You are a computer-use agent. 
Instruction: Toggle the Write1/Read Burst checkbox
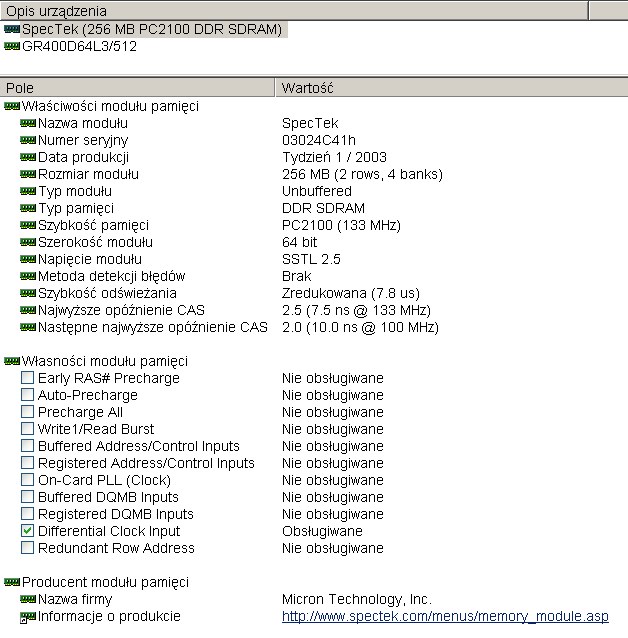[x=27, y=429]
